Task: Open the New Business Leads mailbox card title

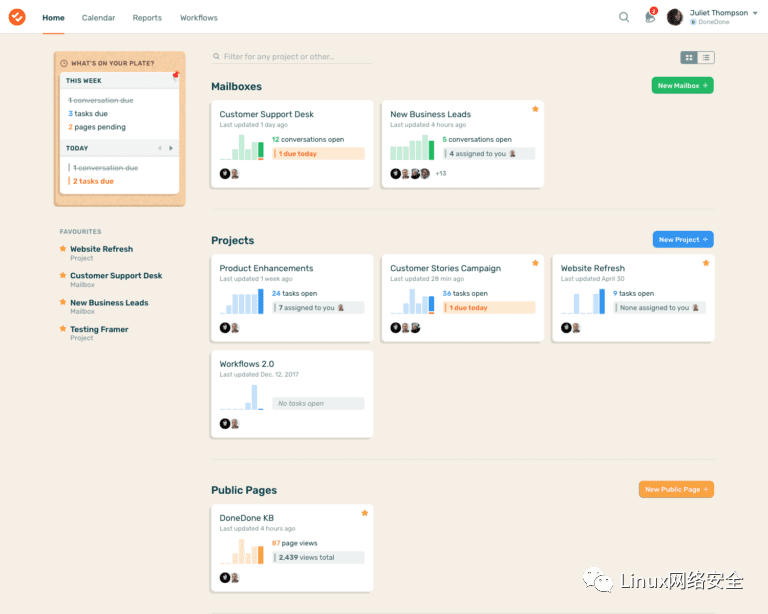Action: pyautogui.click(x=431, y=114)
